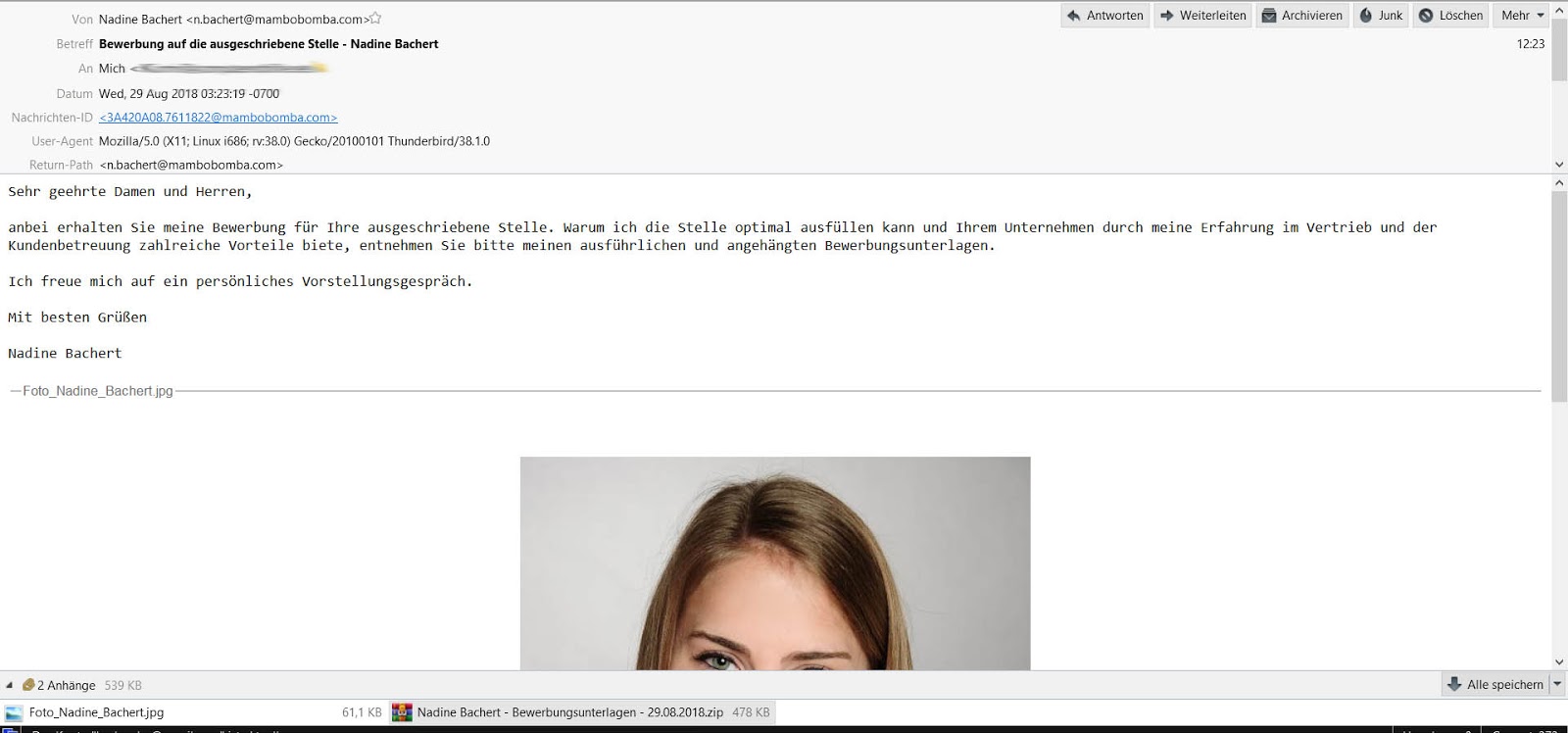Click the sender address n.bachert@mambobomba.com
Image resolution: width=1568 pixels, height=733 pixels.
(x=277, y=20)
